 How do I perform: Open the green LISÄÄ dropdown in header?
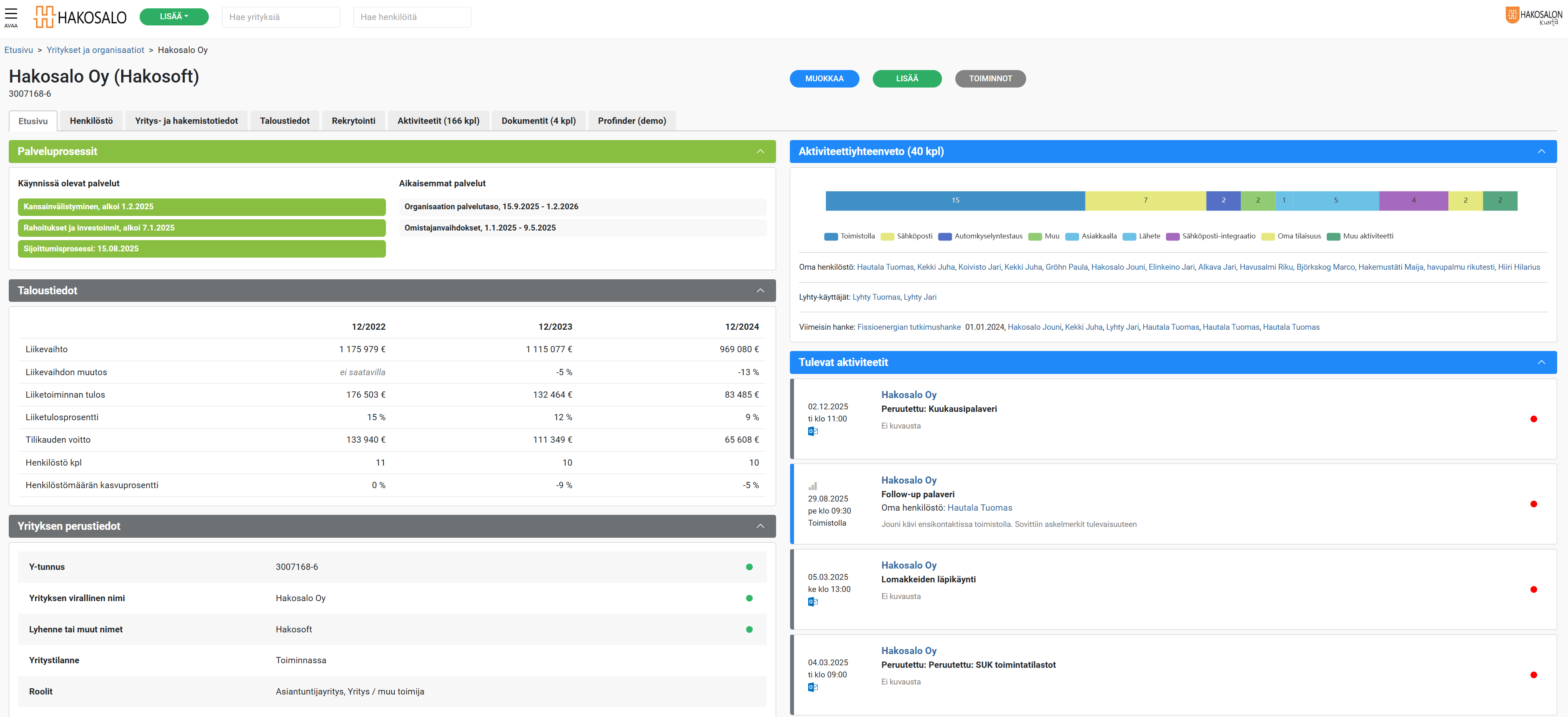tap(174, 16)
